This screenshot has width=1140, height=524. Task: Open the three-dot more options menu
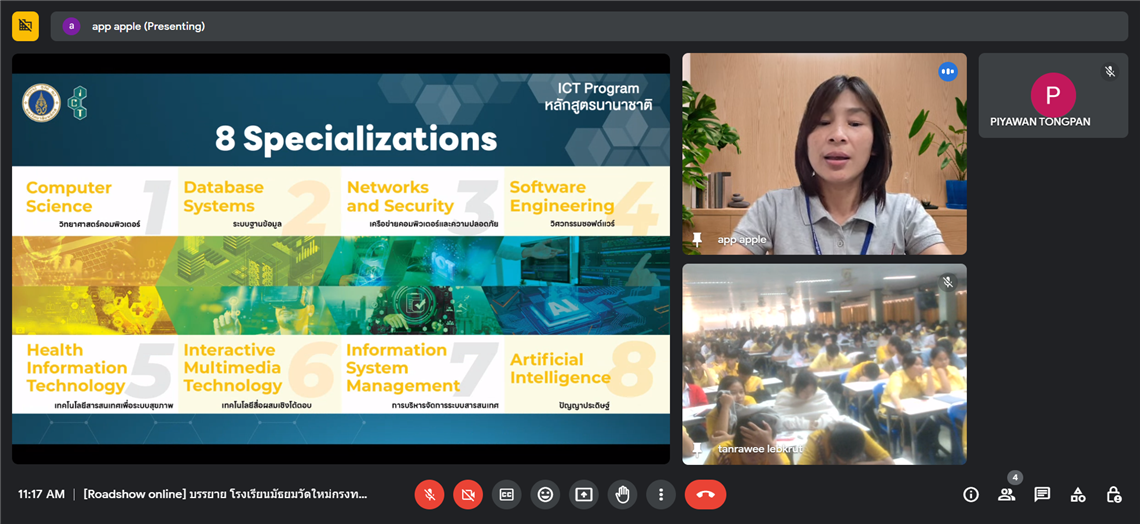[660, 494]
